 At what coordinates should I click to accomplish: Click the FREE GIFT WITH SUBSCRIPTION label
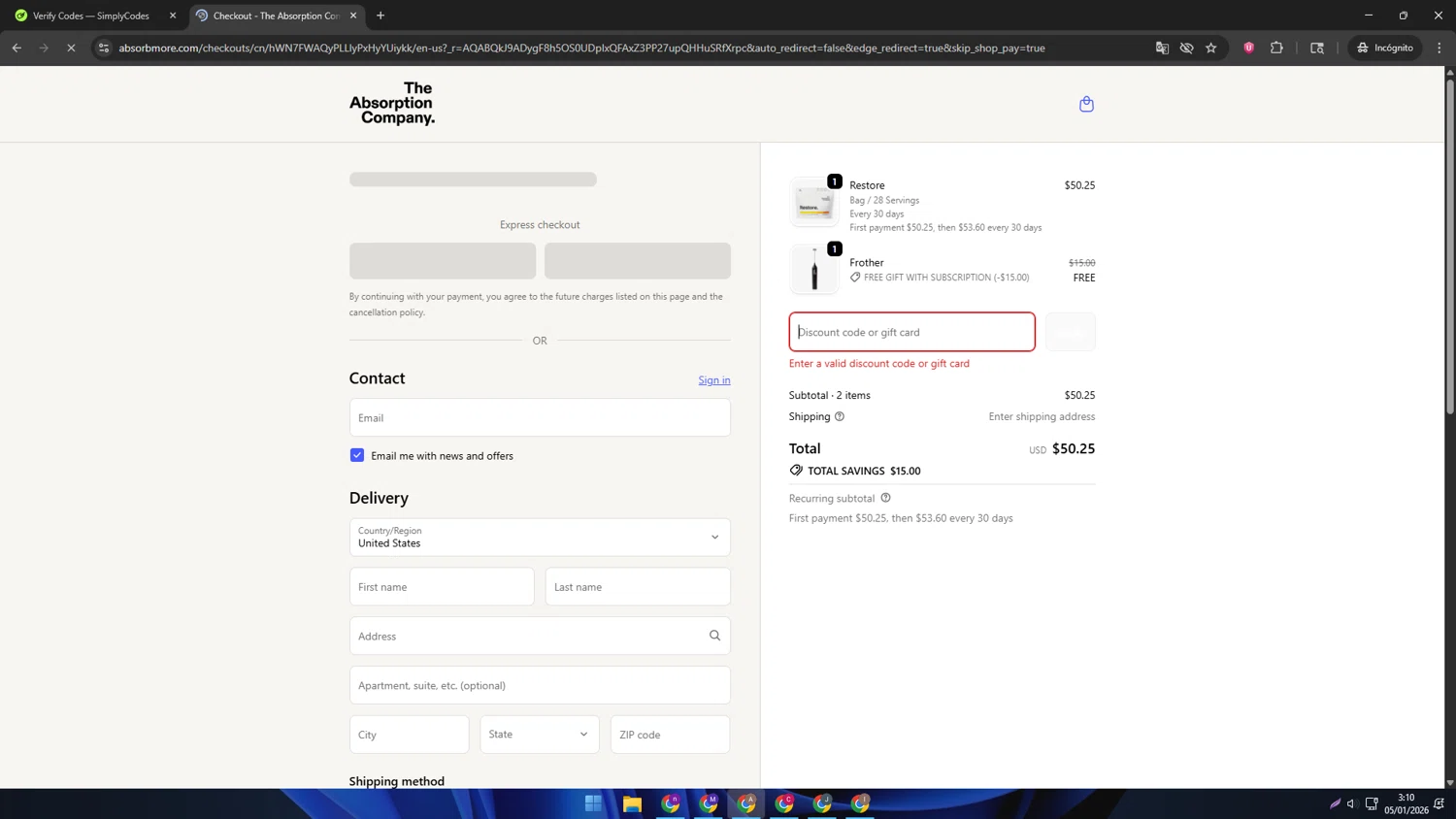pos(946,278)
